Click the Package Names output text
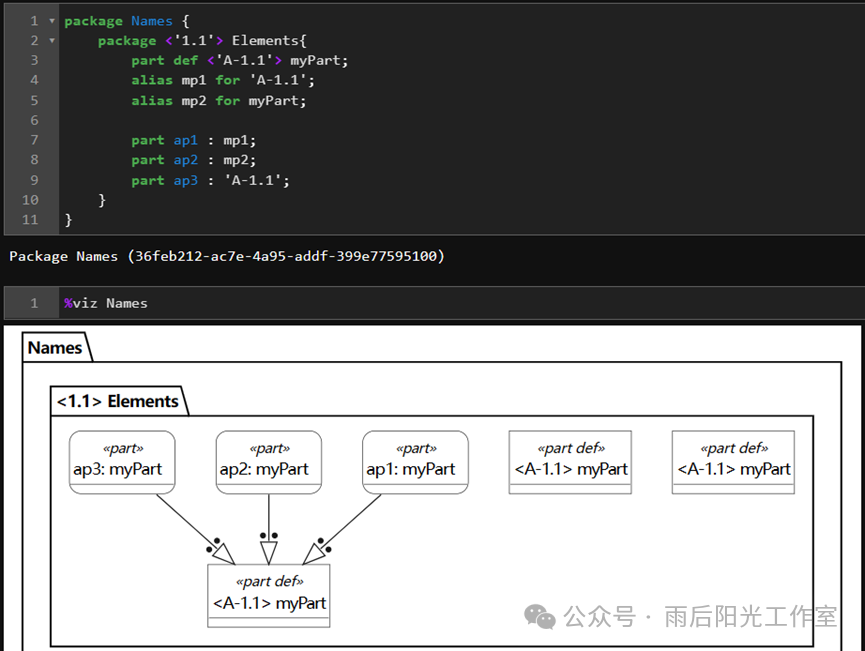Image resolution: width=865 pixels, height=651 pixels. (227, 257)
